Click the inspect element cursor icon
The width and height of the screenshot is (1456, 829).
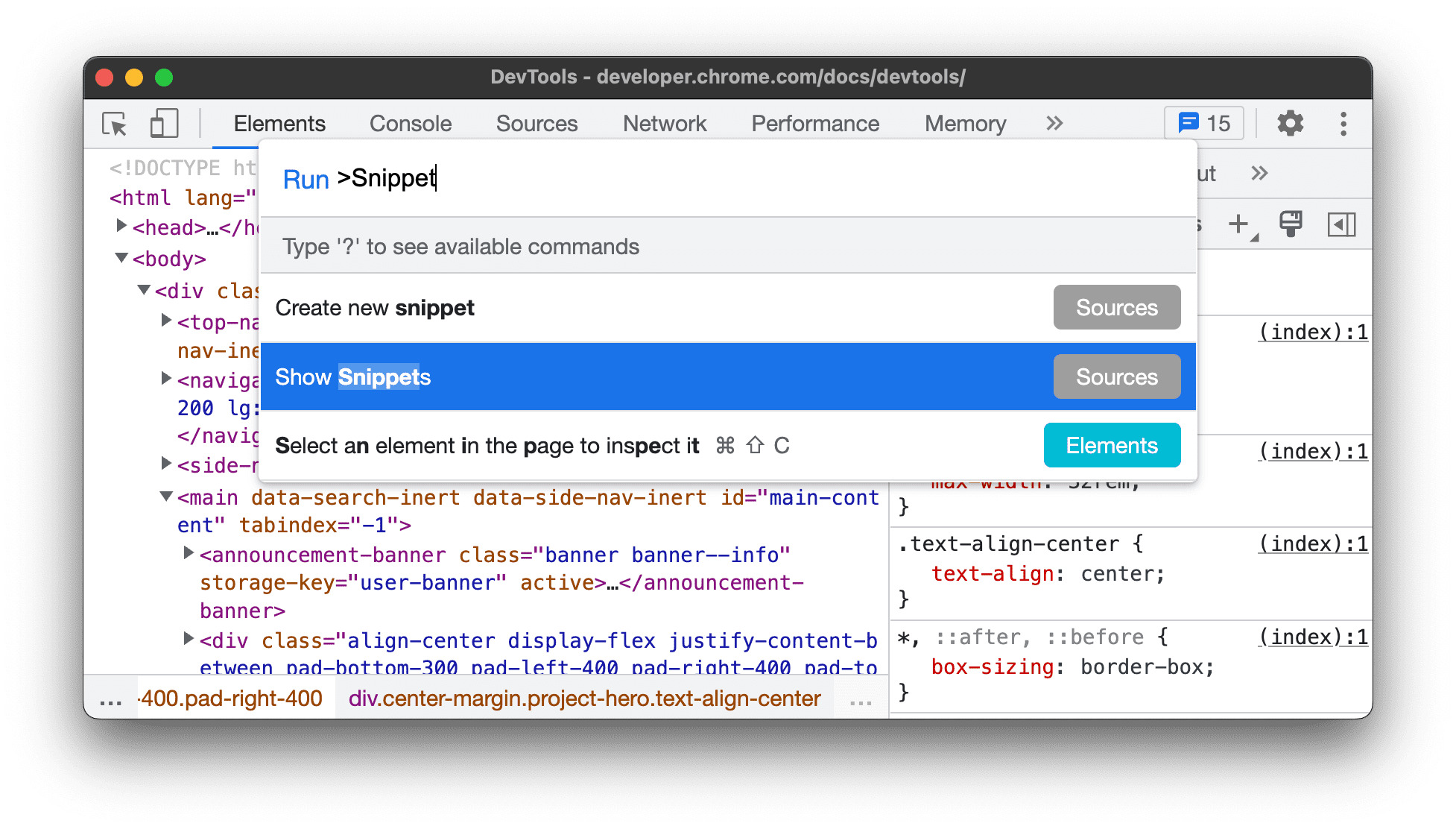pyautogui.click(x=113, y=124)
